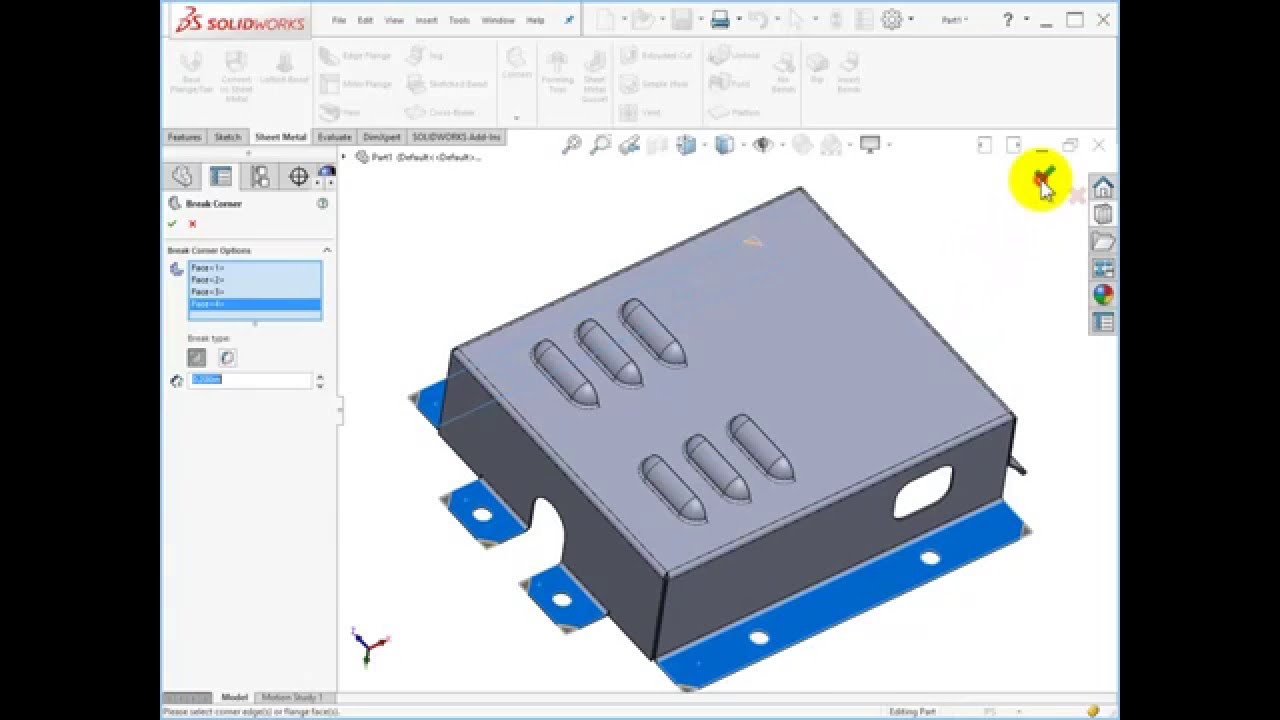The height and width of the screenshot is (720, 1280).
Task: Open the File menu
Action: tap(339, 20)
